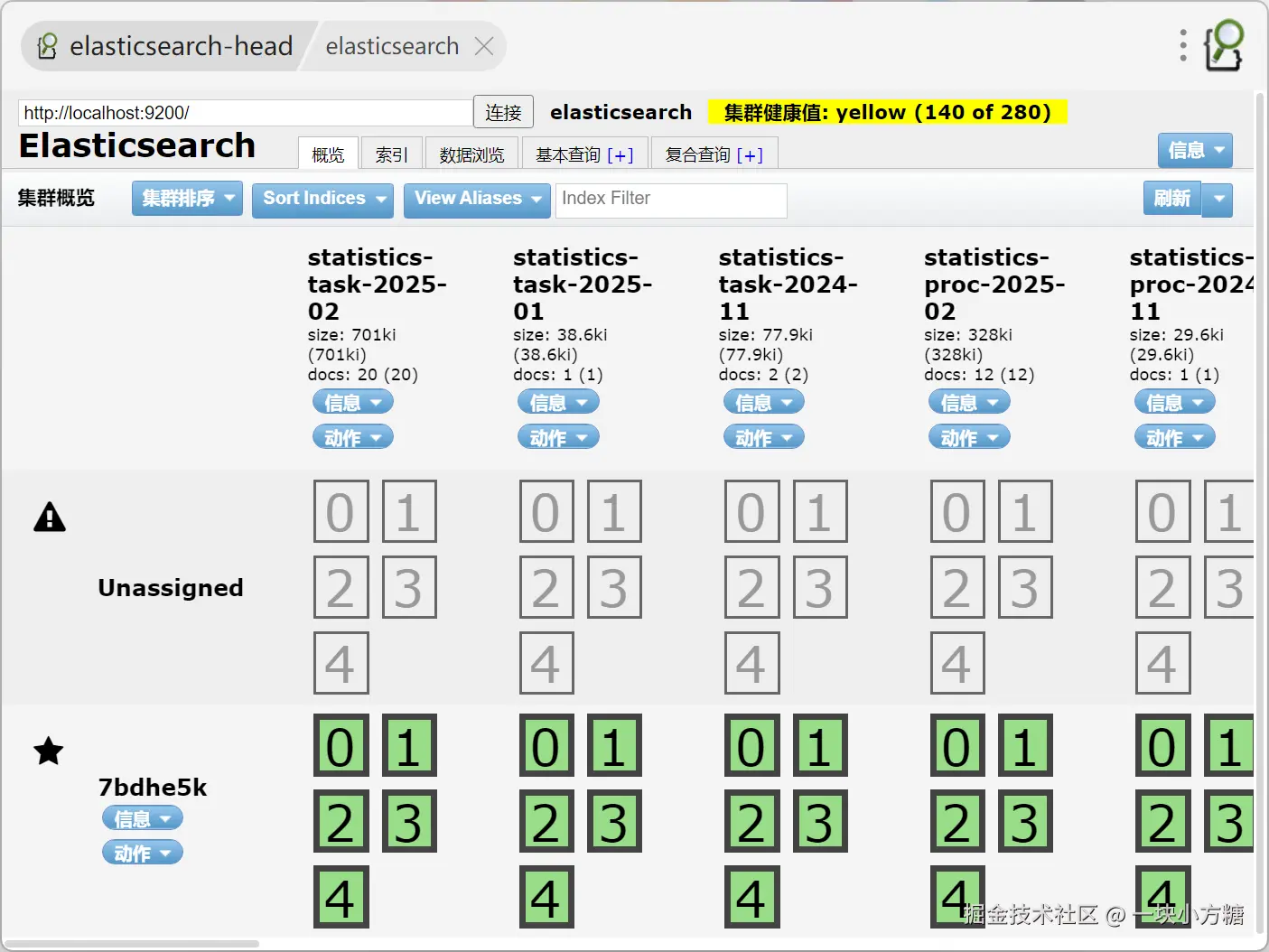The image size is (1269, 952).
Task: Click the 7bdhe5k node name
Action: 153,787
